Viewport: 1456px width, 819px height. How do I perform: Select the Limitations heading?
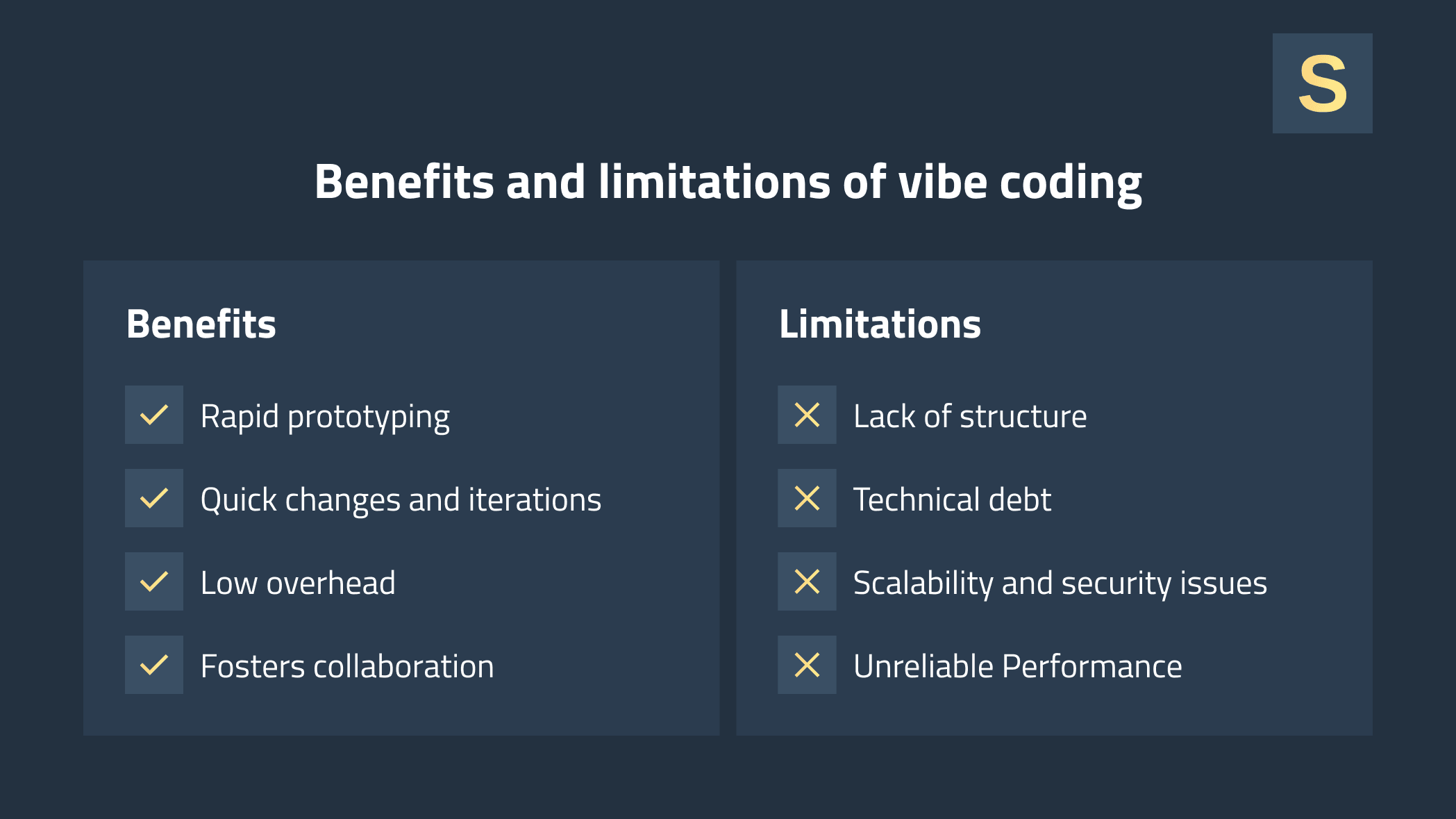(x=880, y=324)
